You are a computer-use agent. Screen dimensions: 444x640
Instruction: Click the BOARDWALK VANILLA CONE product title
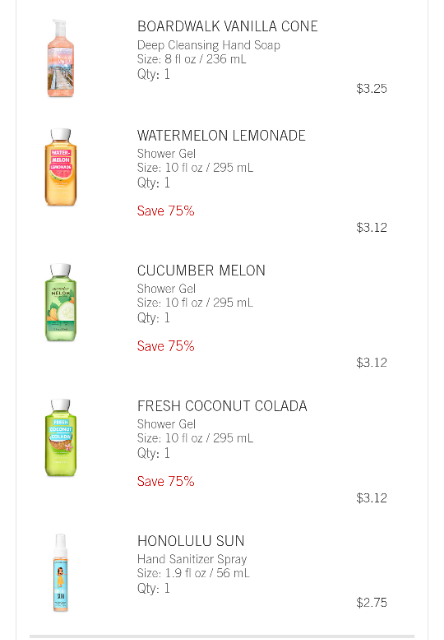[227, 26]
